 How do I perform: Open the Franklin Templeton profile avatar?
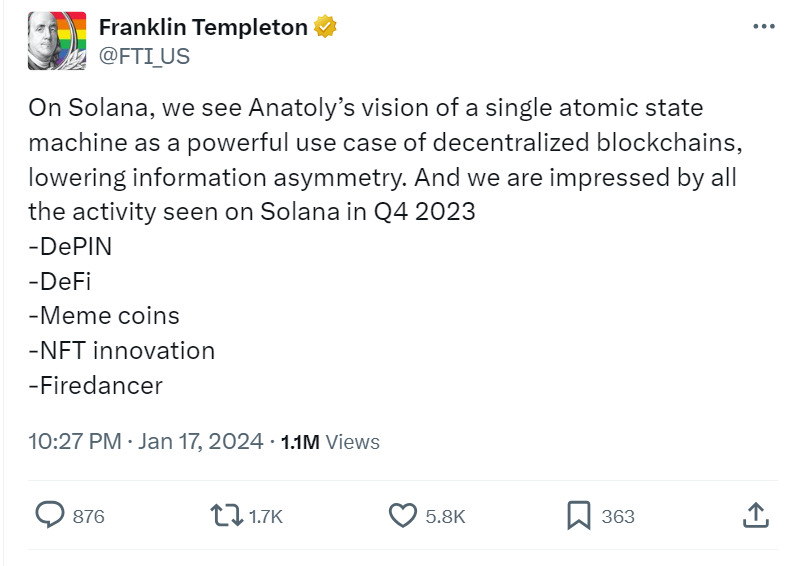click(57, 41)
